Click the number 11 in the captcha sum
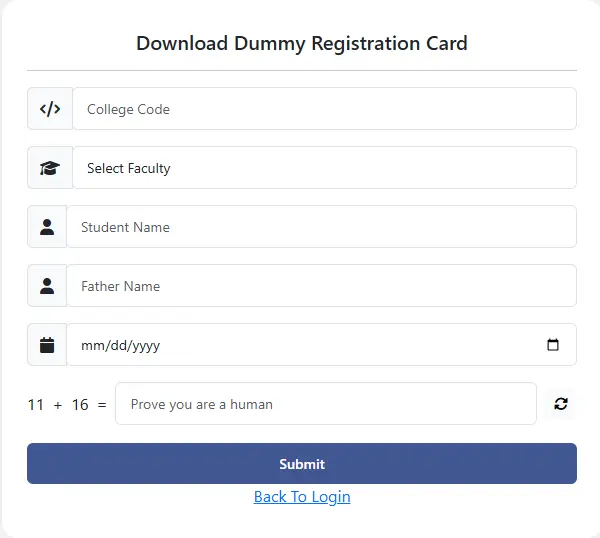This screenshot has height=538, width=600. [36, 405]
